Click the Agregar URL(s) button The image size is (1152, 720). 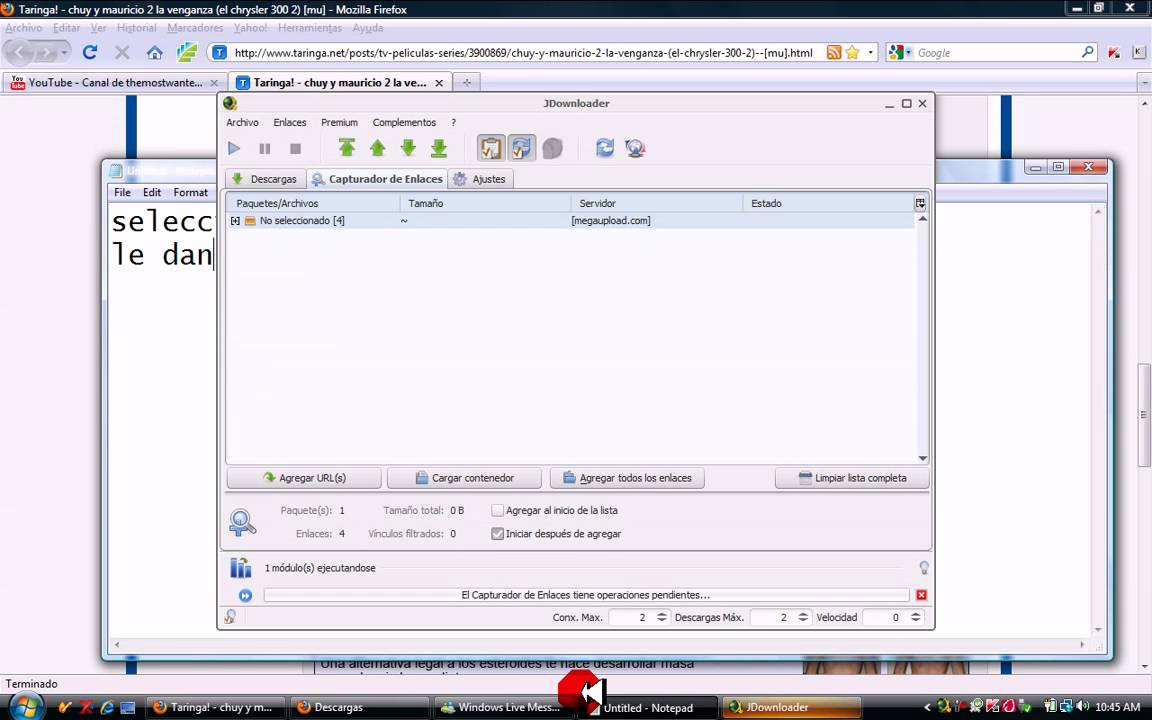[x=304, y=478]
